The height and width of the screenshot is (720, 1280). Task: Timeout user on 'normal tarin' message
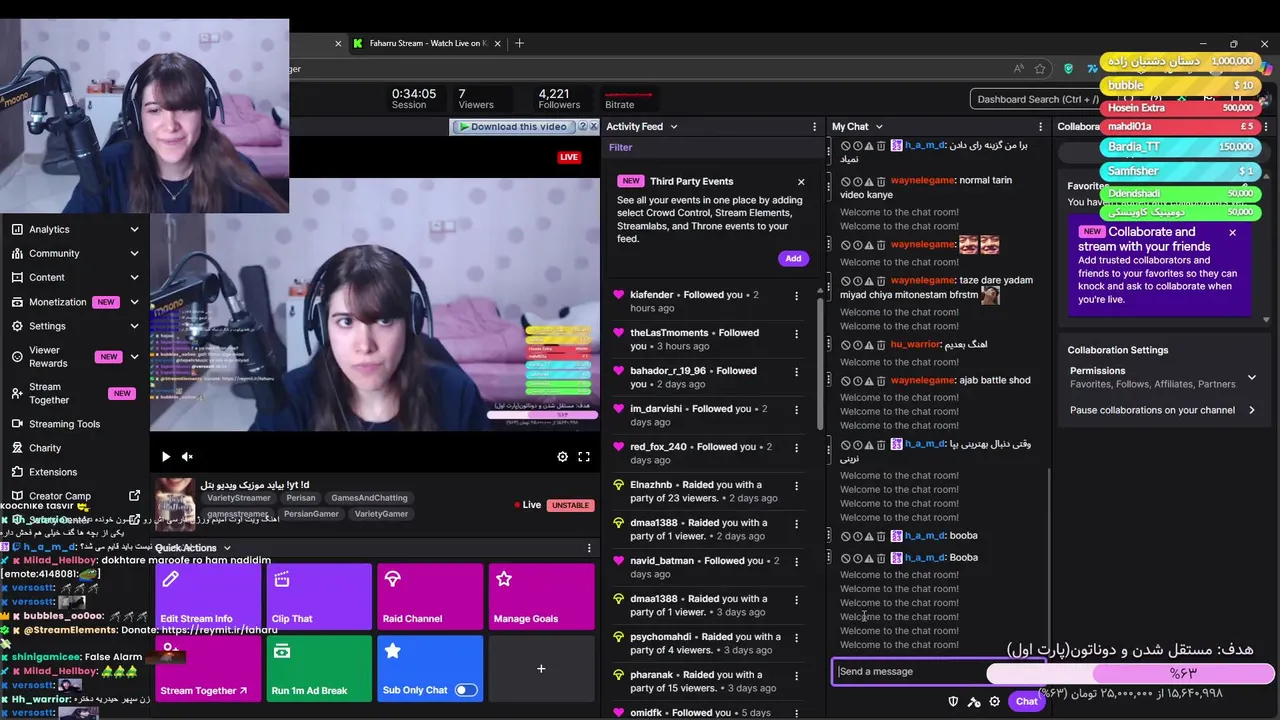tap(858, 181)
